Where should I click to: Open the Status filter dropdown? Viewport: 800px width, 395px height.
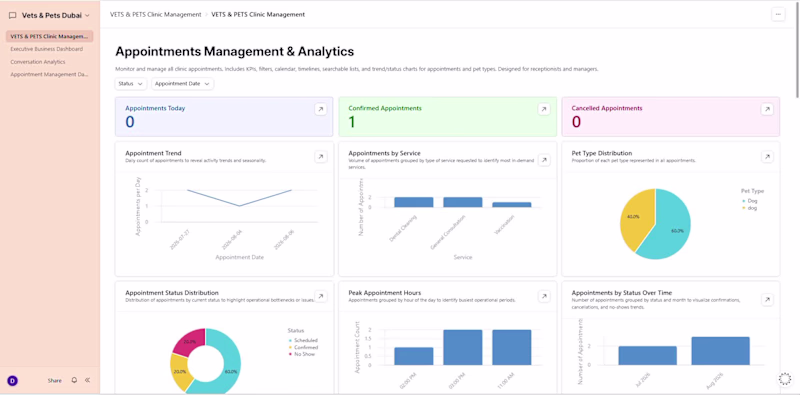[x=131, y=84]
